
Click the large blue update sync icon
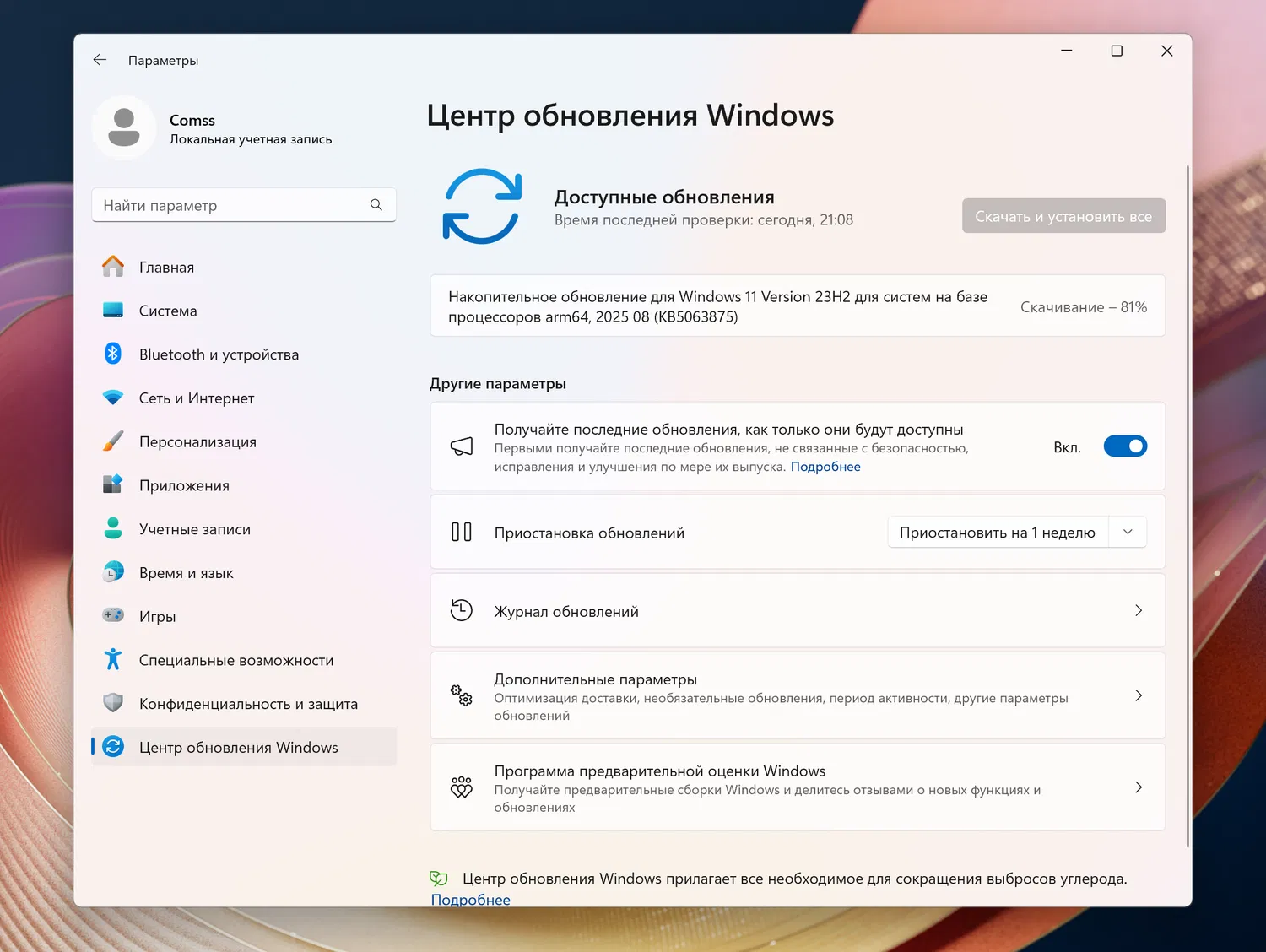click(x=483, y=207)
